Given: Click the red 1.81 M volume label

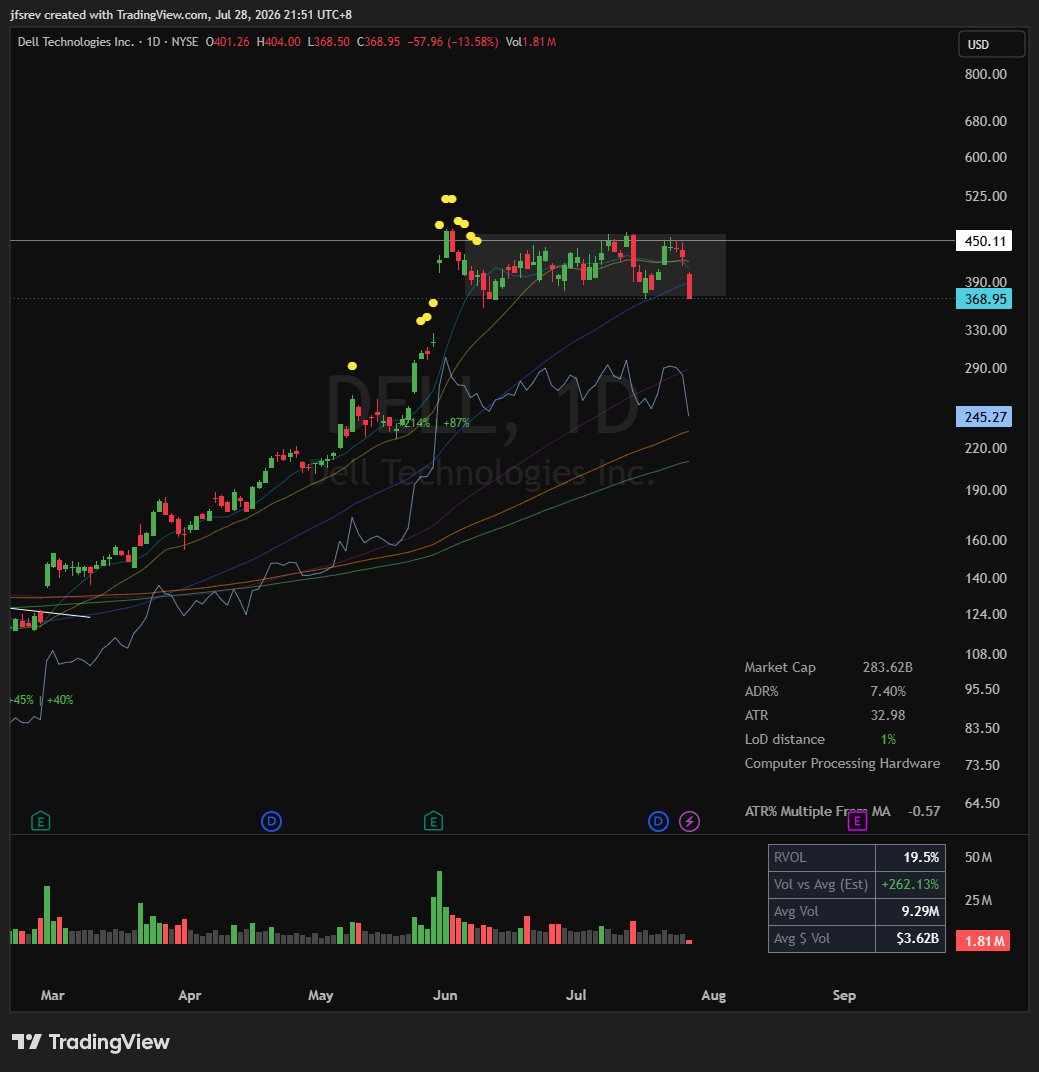Looking at the screenshot, I should pyautogui.click(x=983, y=941).
